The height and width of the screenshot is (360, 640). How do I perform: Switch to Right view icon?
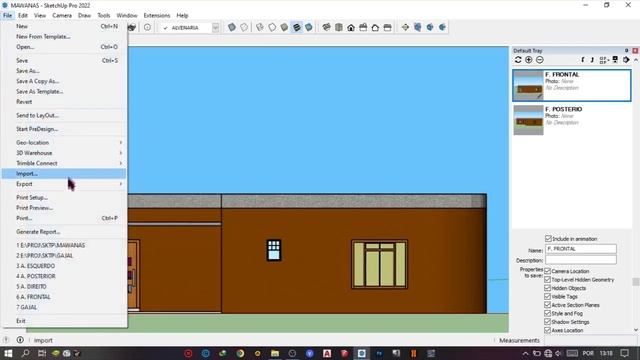(x=363, y=27)
